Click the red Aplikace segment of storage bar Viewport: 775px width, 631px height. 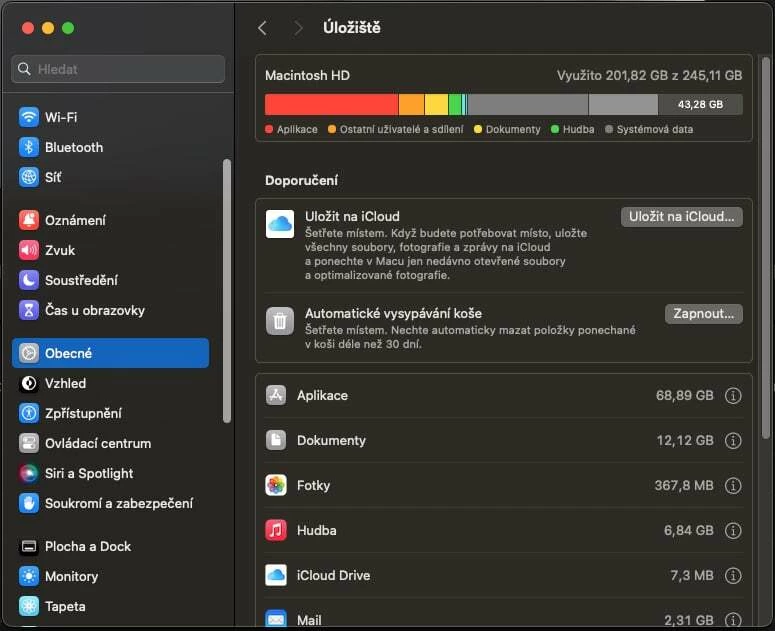pos(332,104)
